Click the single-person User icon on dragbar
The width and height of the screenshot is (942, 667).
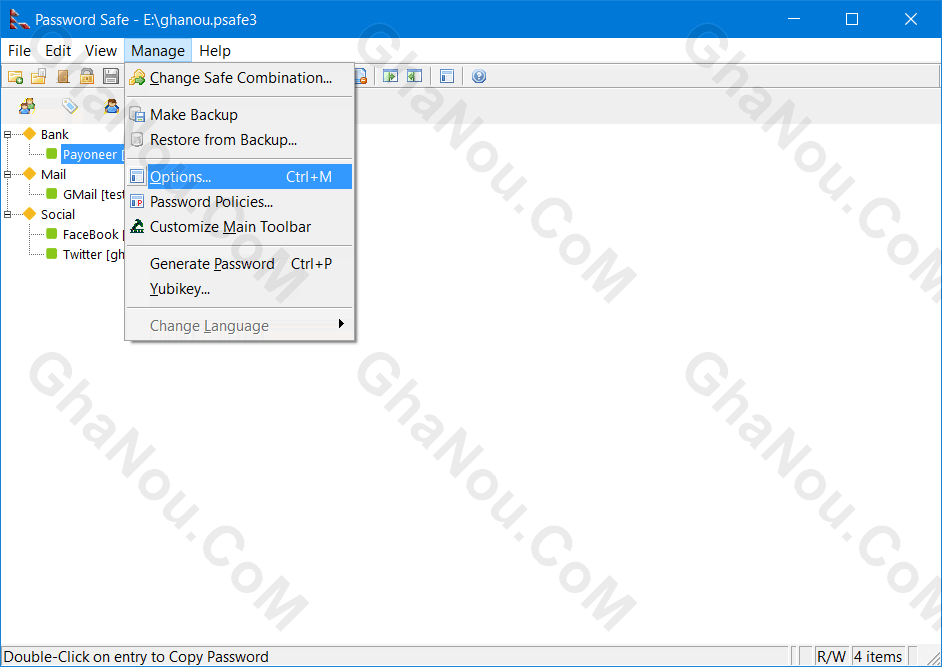tap(112, 106)
